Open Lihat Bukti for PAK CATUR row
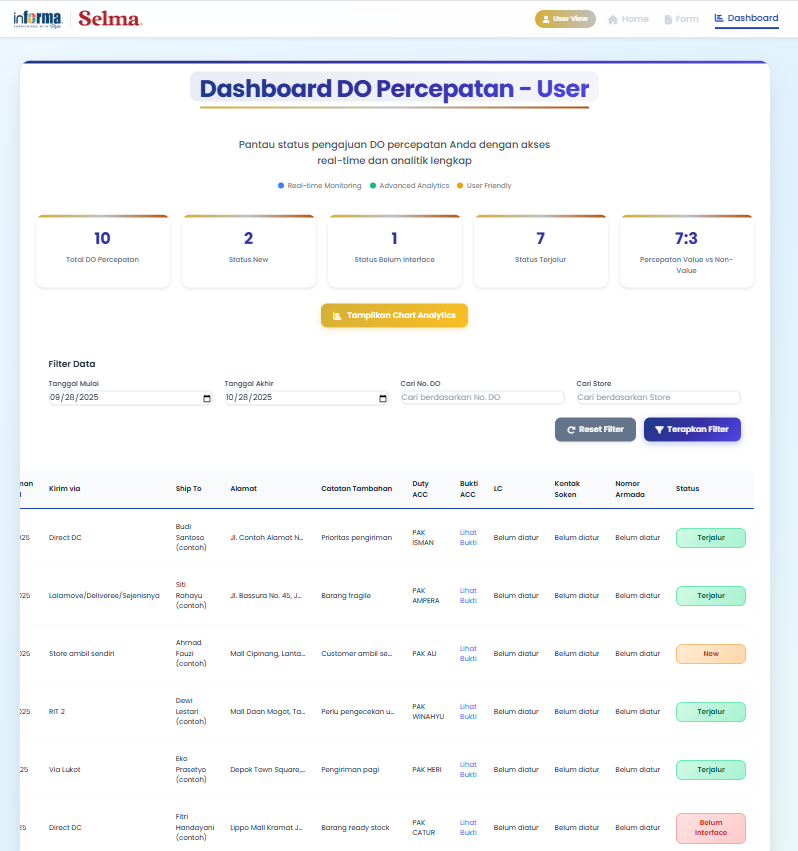This screenshot has height=851, width=798. click(468, 828)
